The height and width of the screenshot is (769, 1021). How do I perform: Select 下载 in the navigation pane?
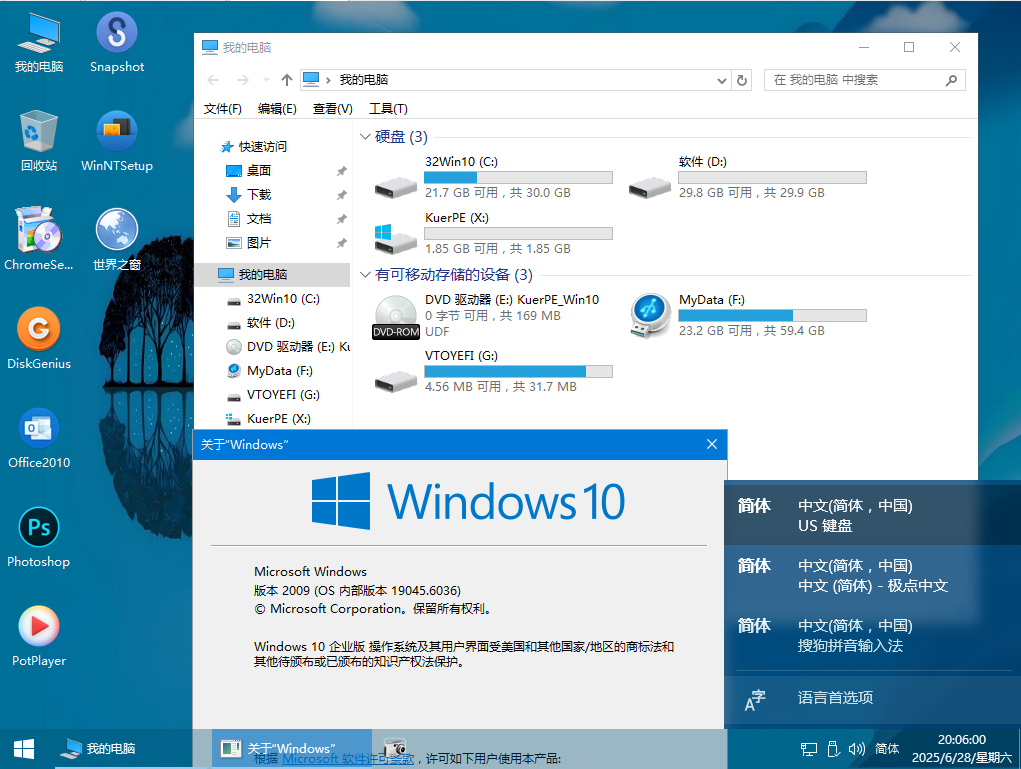(259, 195)
